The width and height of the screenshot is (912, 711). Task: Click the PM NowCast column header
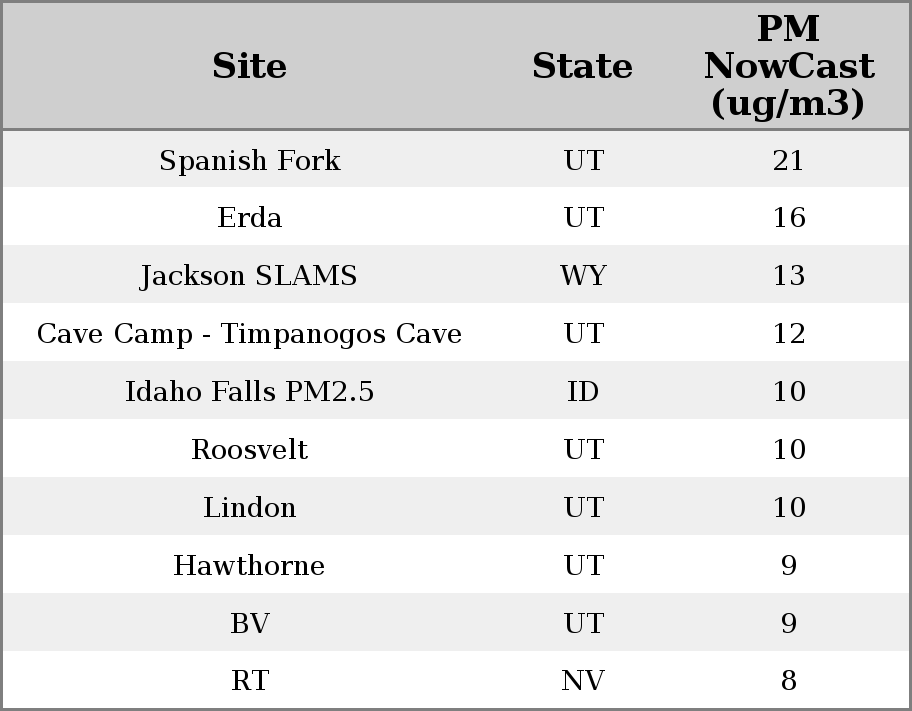788,67
